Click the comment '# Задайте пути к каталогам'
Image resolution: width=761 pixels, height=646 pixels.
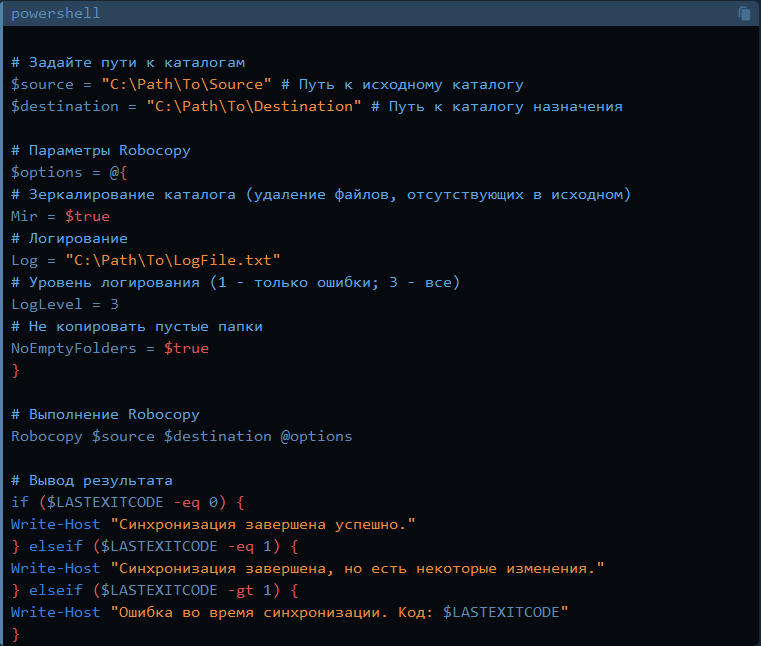[x=128, y=63]
